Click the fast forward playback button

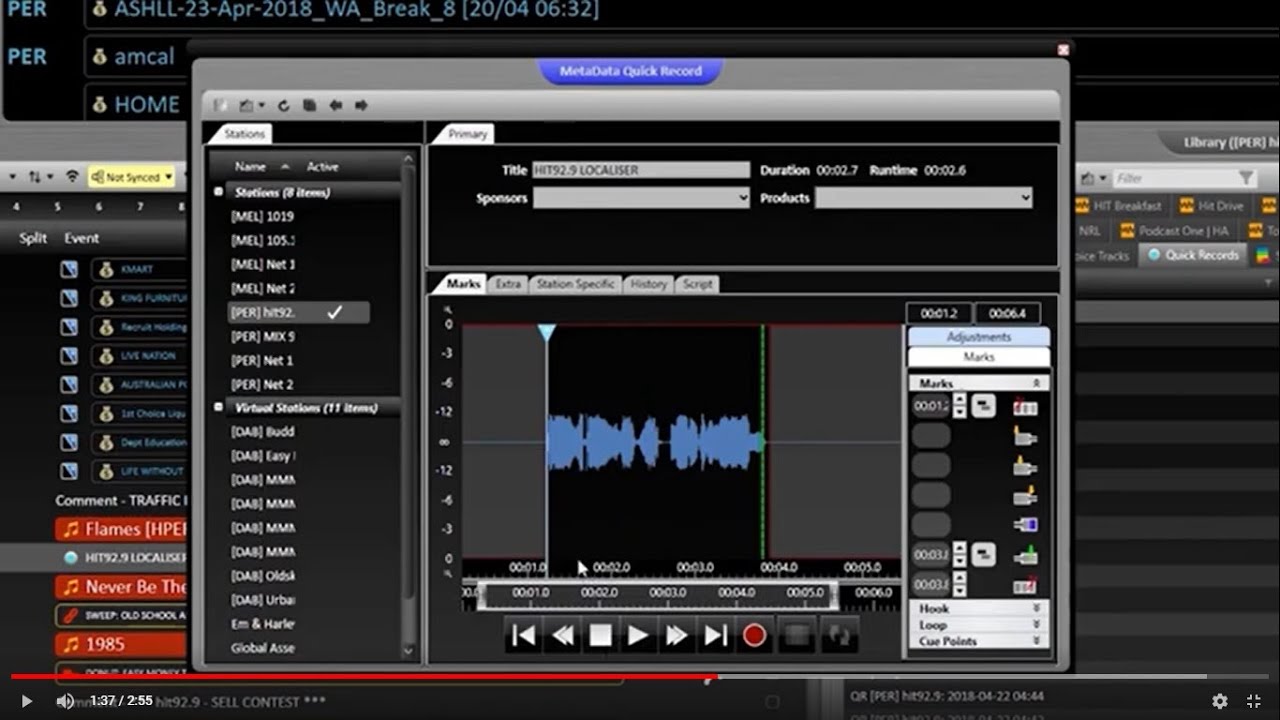677,635
